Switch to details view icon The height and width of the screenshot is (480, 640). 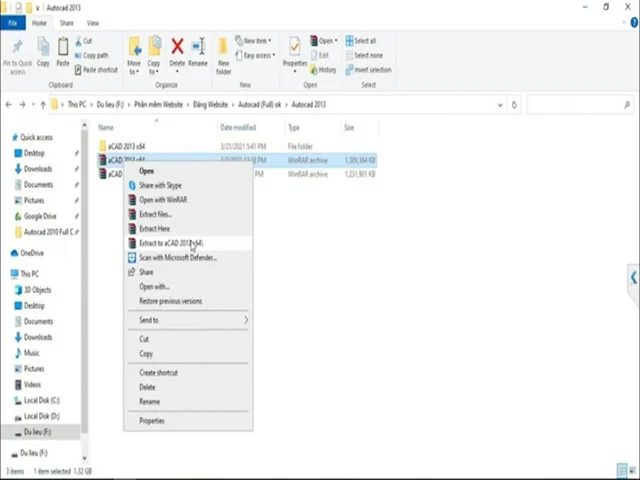click(622, 471)
